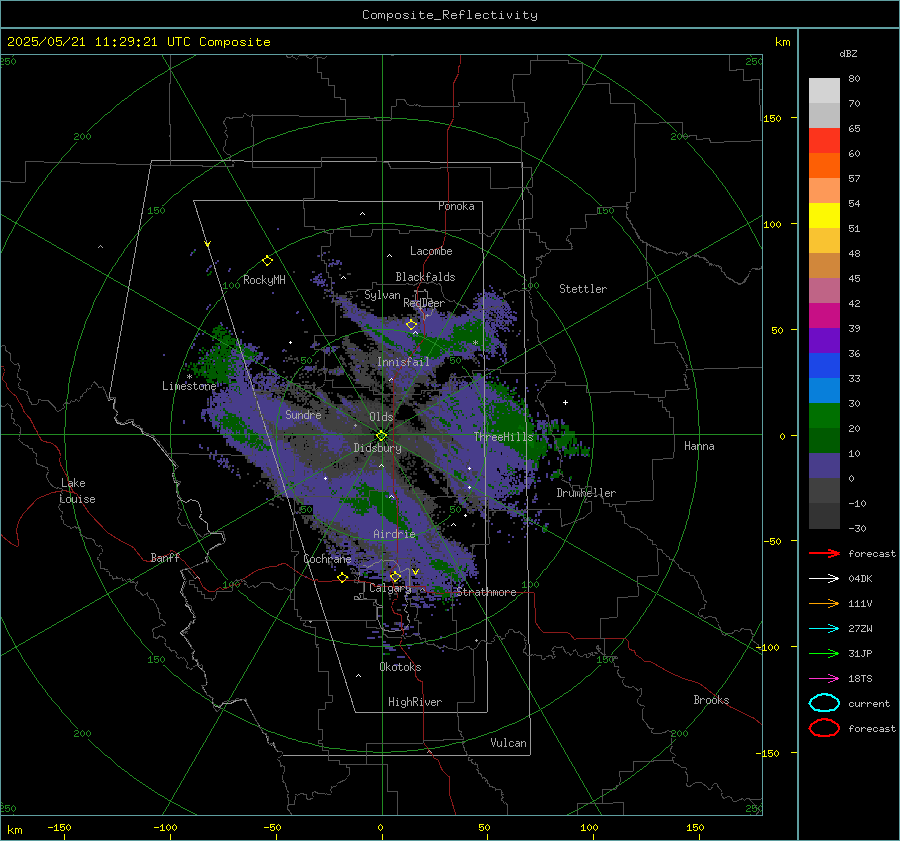Select the dark green 10–20 dBZ swatch
Screen dimensions: 900x841
click(x=824, y=440)
